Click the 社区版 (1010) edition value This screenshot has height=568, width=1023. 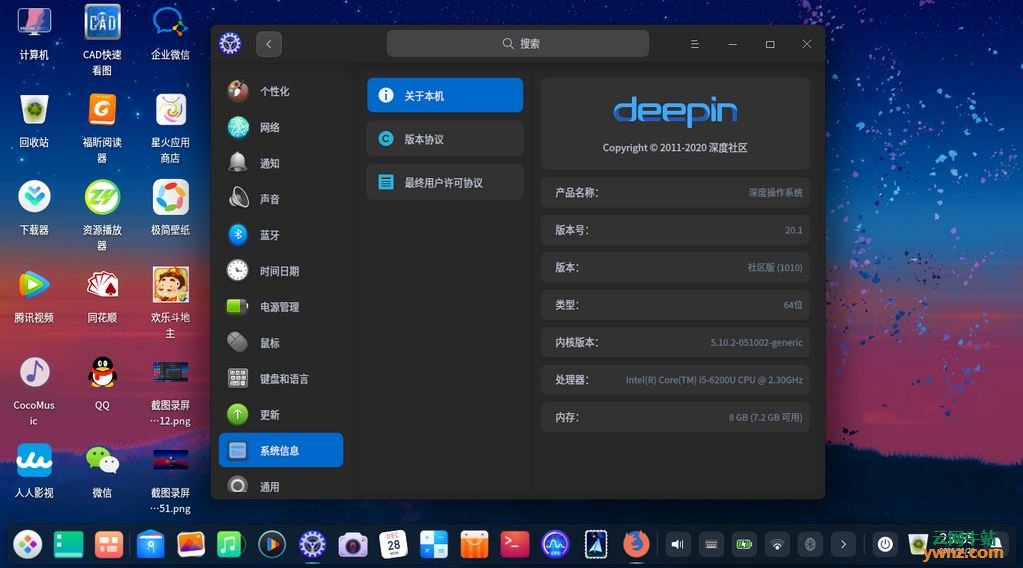(775, 267)
